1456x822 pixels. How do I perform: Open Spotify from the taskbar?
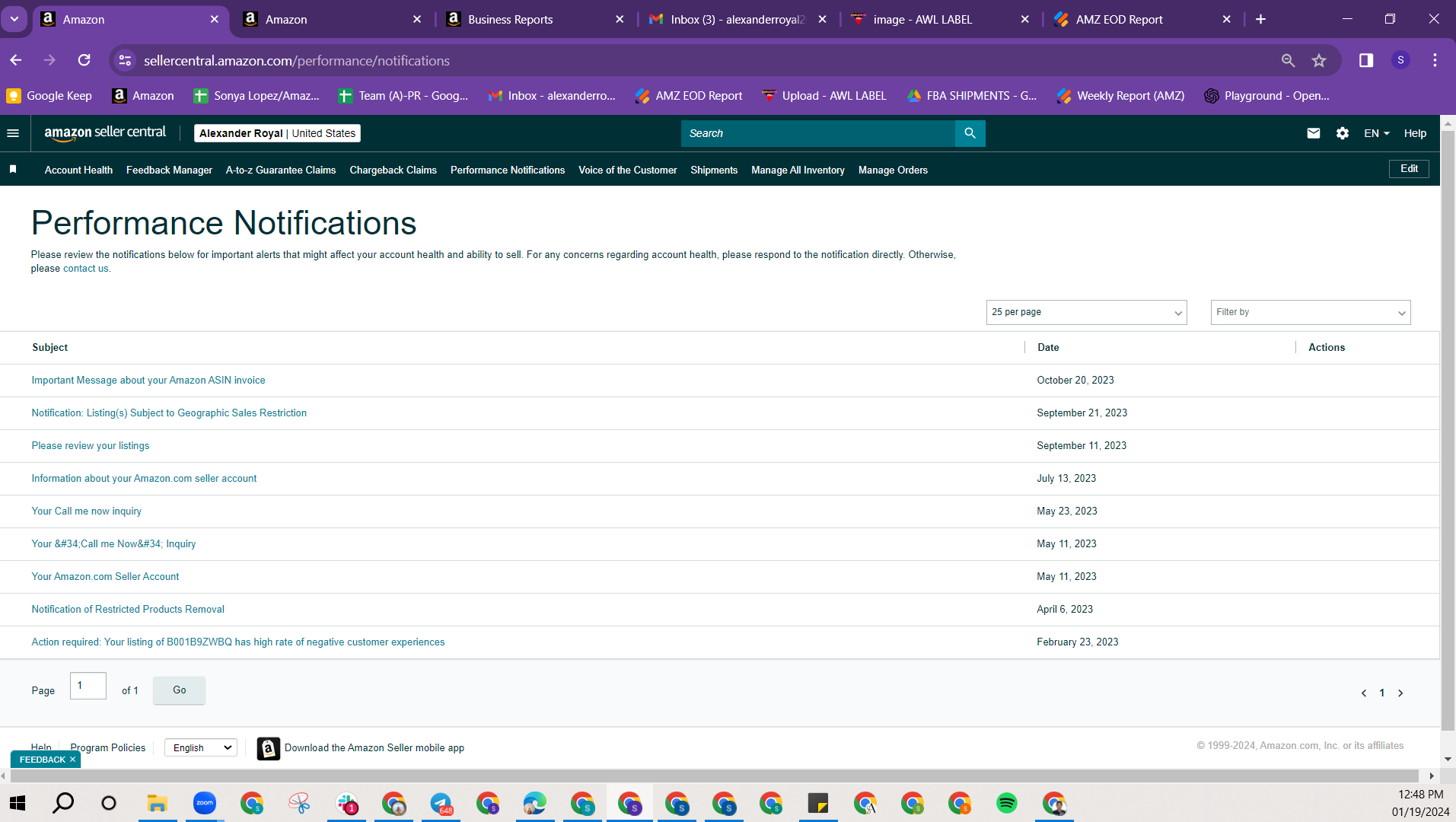click(1007, 803)
